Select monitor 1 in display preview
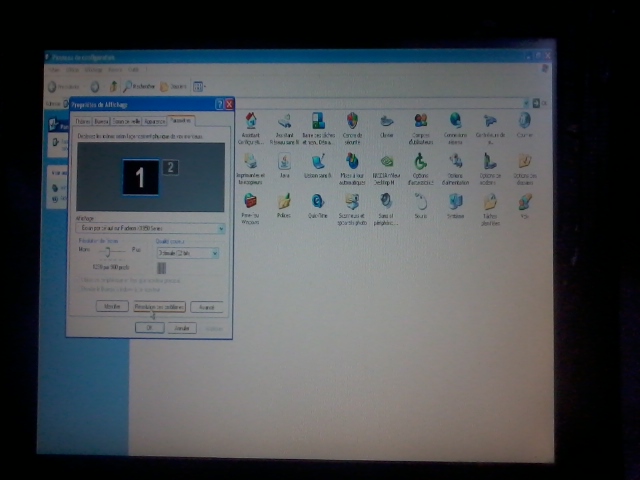The height and width of the screenshot is (480, 640). tap(141, 178)
